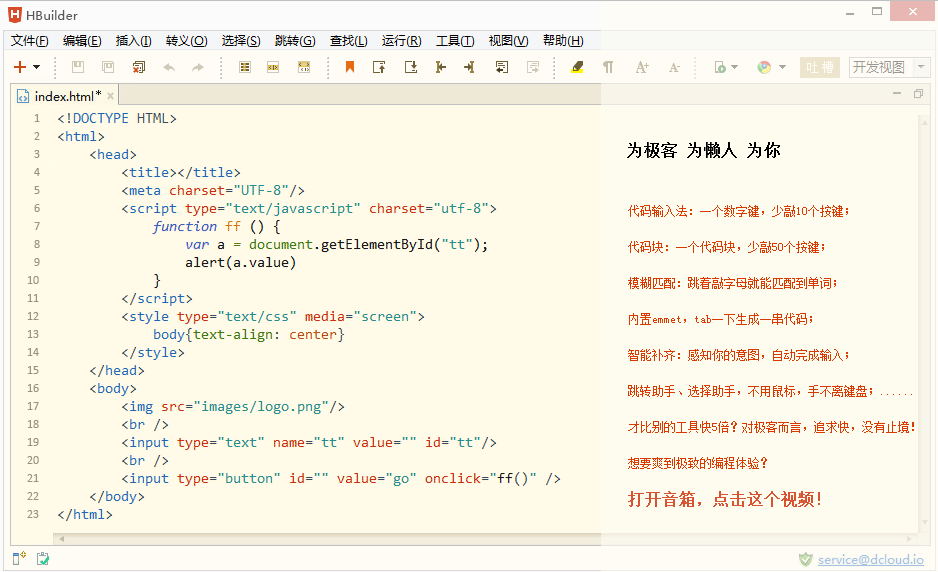The height and width of the screenshot is (572, 938).
Task: Minimize the editor pane using the panel dash icon
Action: 897,93
